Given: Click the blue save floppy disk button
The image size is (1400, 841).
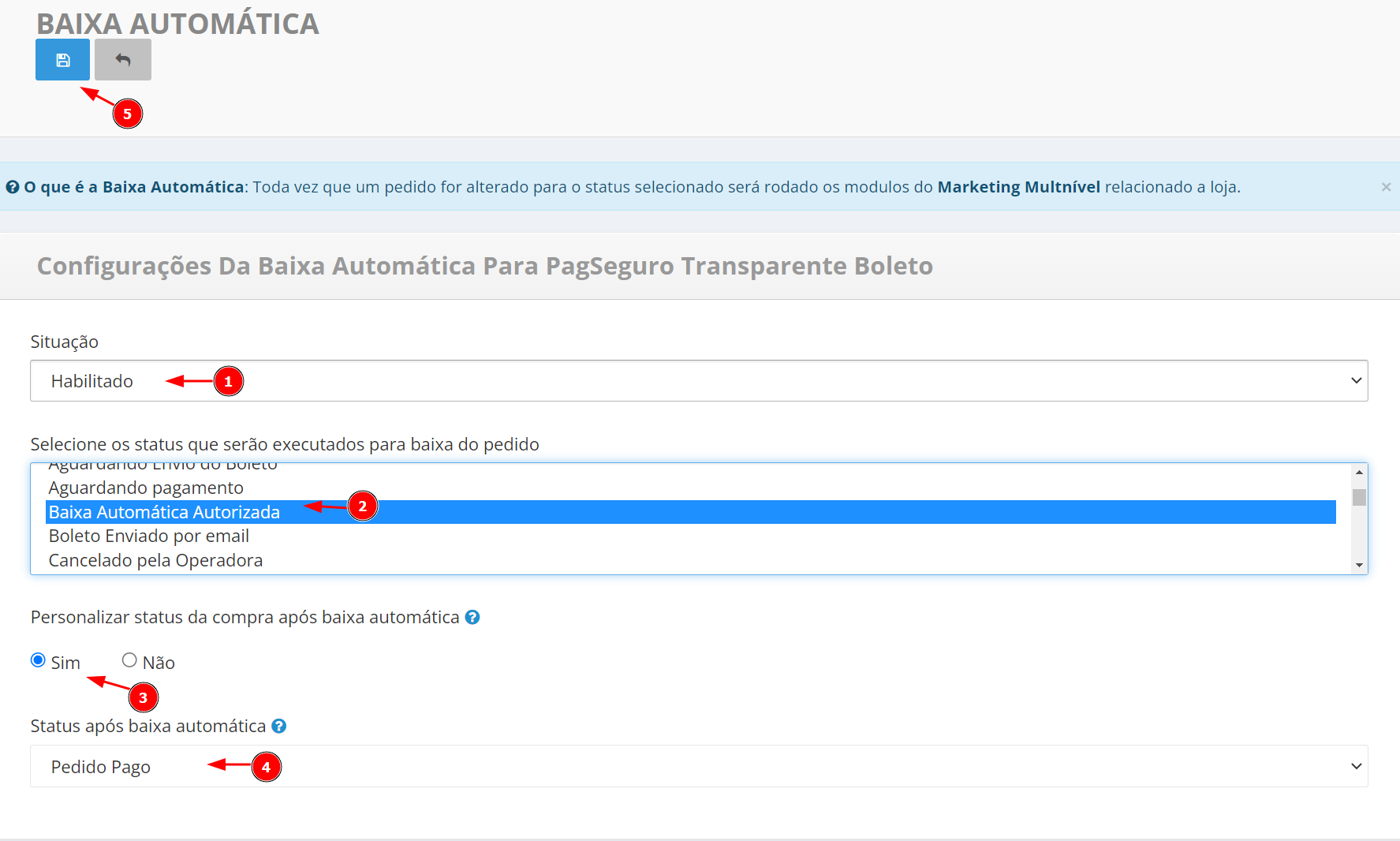Looking at the screenshot, I should click(62, 60).
